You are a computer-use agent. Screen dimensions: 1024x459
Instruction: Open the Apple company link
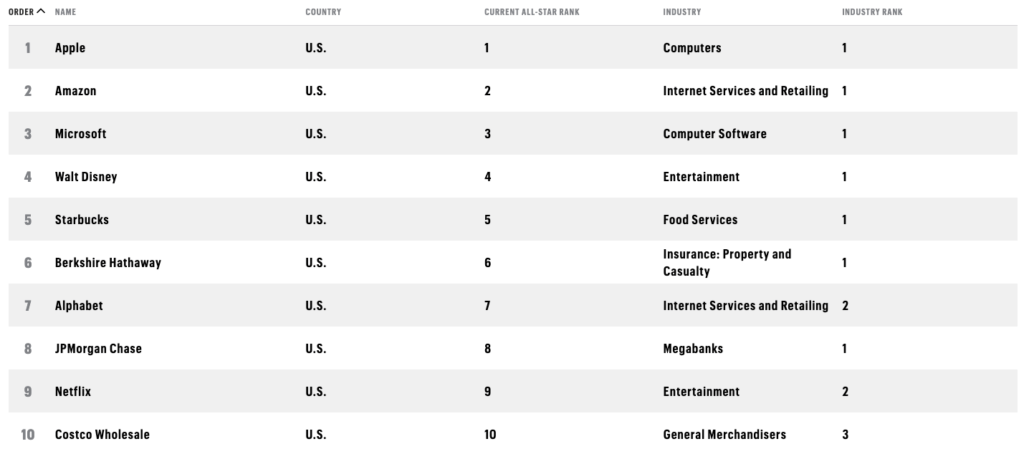(x=70, y=48)
